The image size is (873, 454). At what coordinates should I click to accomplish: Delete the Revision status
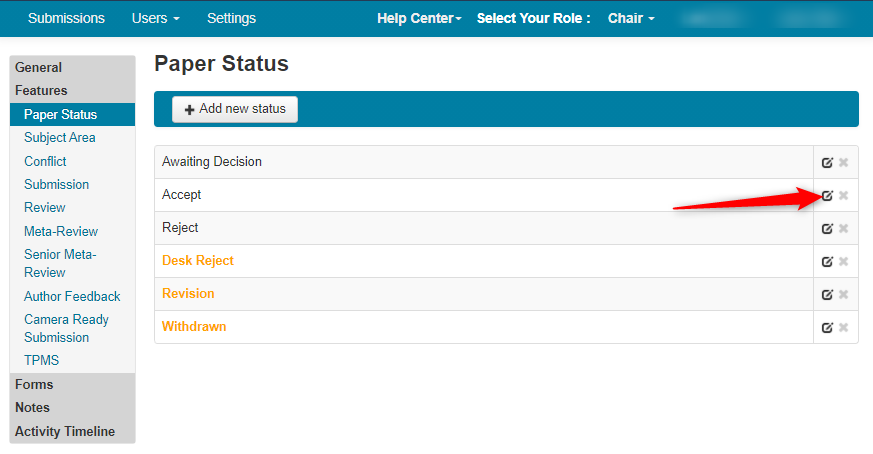(x=843, y=294)
